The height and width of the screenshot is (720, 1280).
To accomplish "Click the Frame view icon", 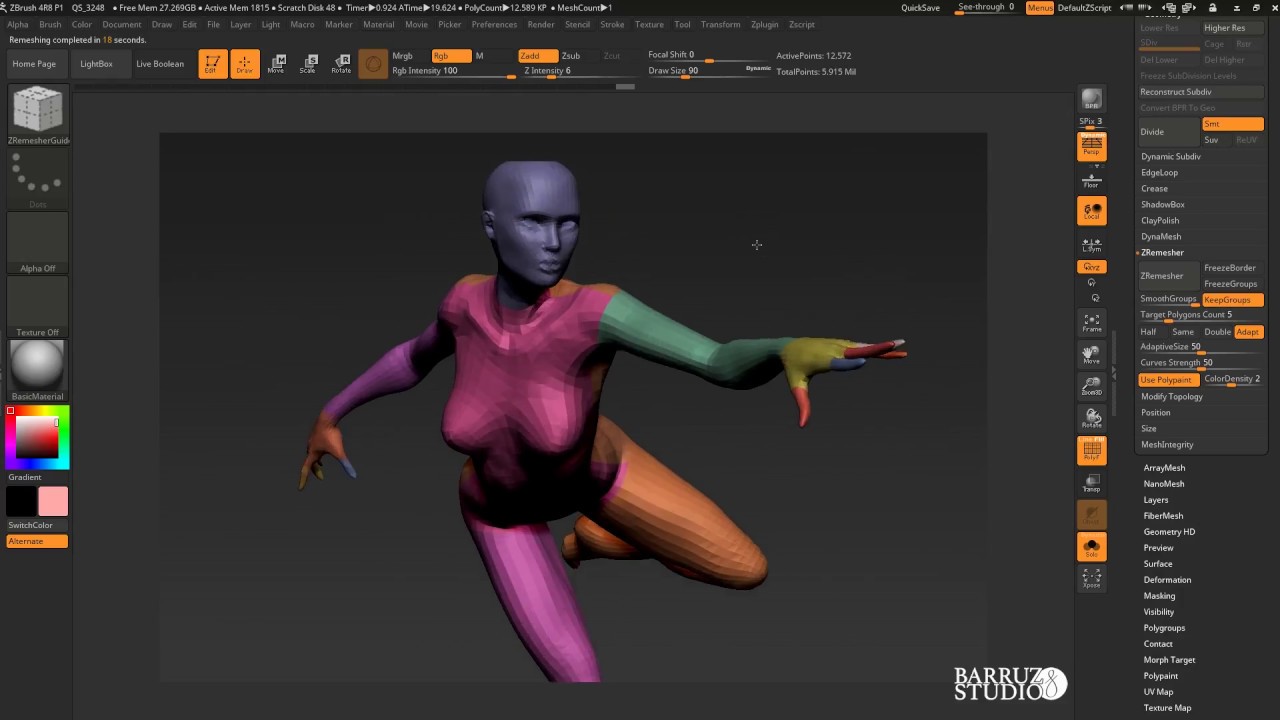I will [x=1091, y=323].
